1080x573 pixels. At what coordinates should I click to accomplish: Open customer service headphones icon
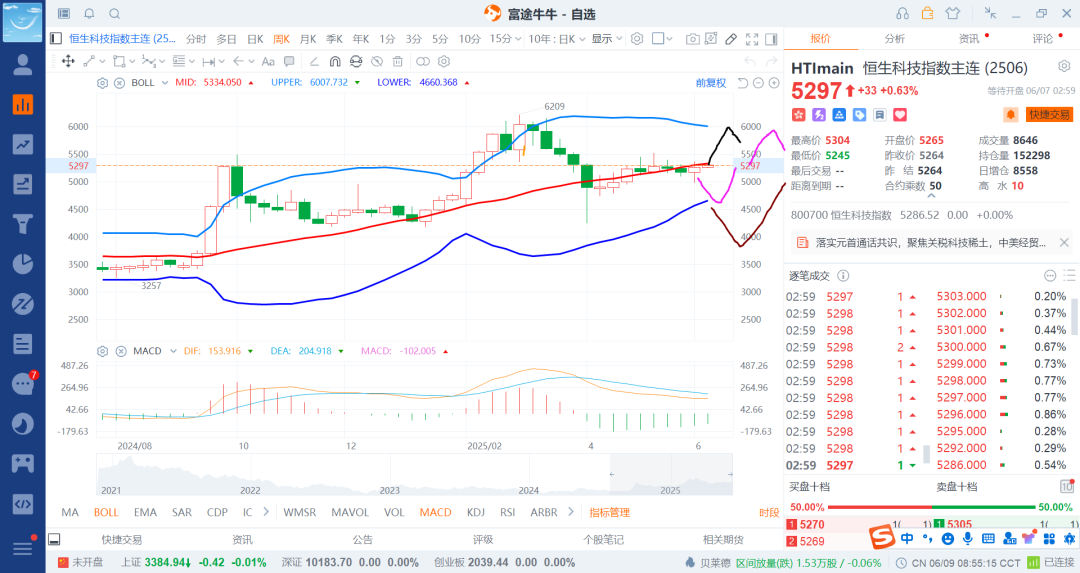pos(902,14)
